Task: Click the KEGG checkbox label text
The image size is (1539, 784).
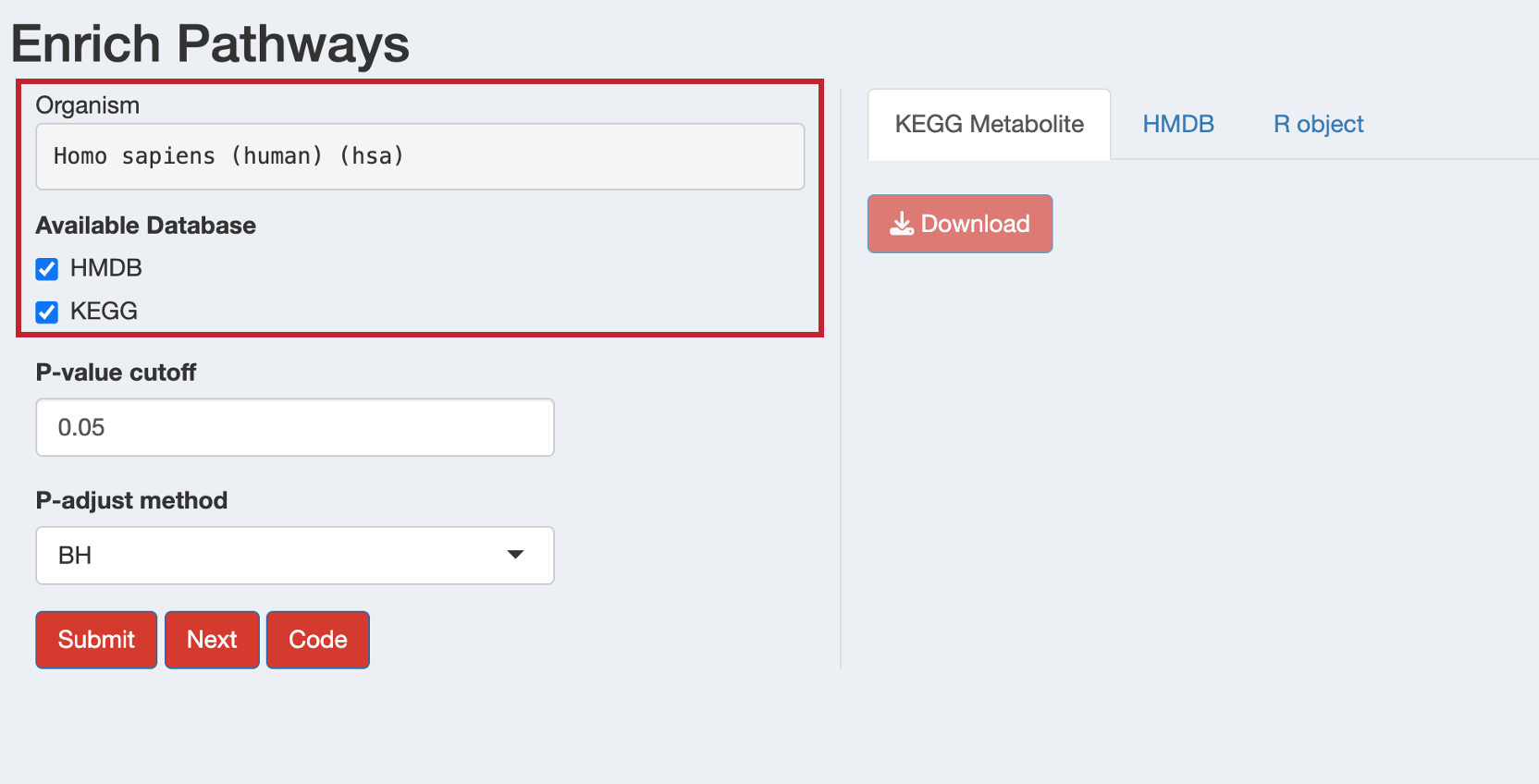Action: (x=104, y=312)
